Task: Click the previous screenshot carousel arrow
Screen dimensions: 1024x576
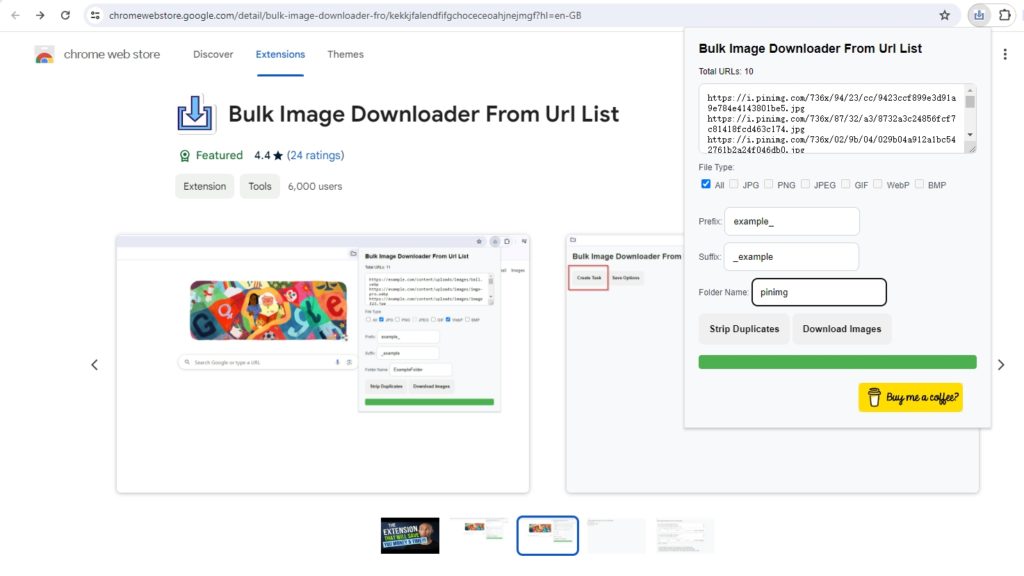Action: [95, 365]
